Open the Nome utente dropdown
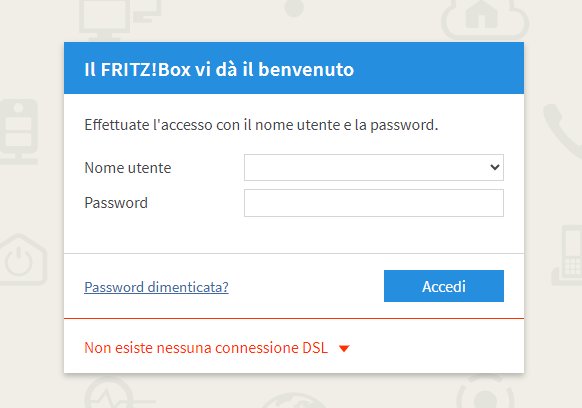This screenshot has height=408, width=582. (x=374, y=167)
